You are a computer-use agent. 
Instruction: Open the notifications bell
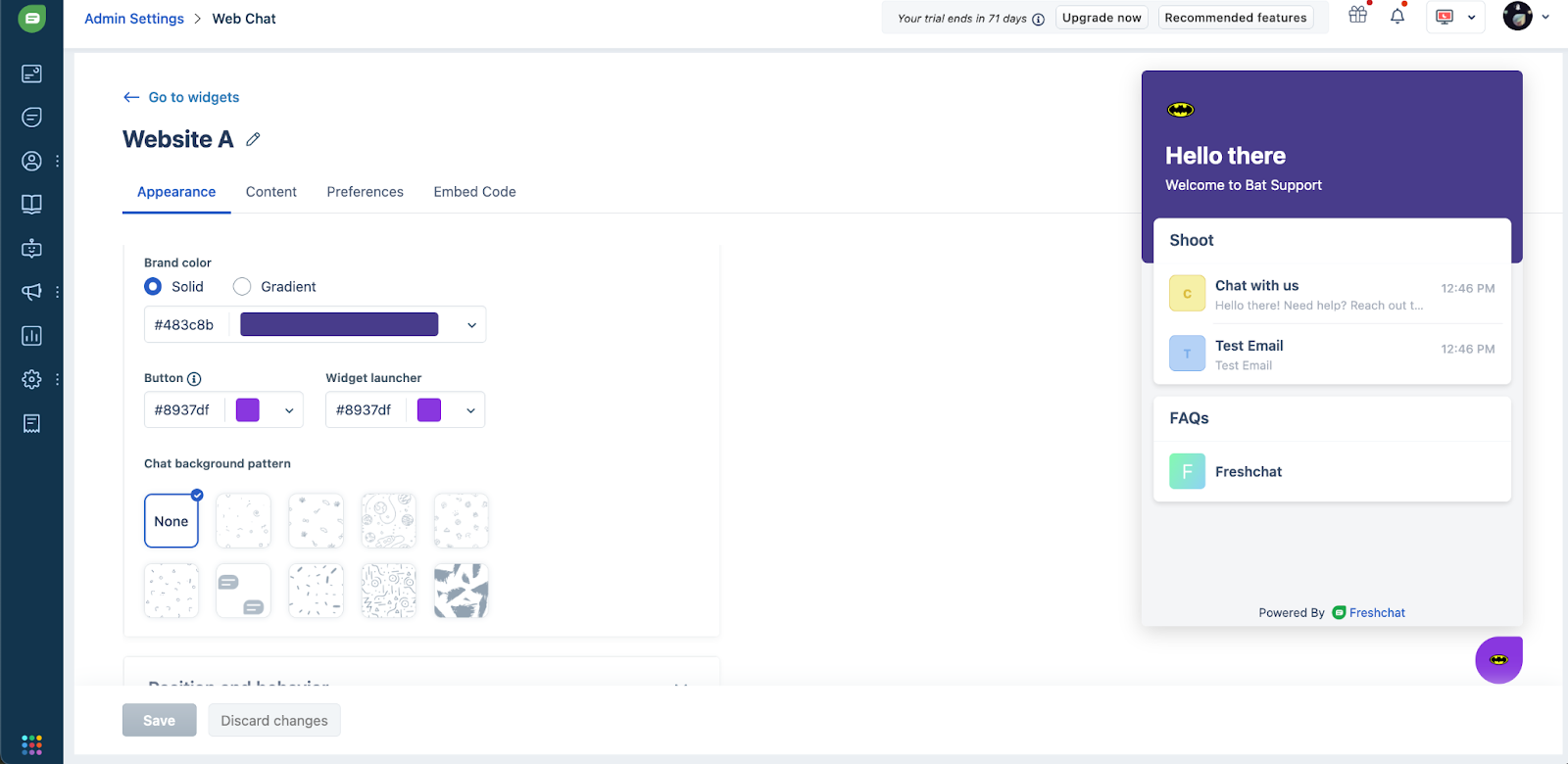1397,16
